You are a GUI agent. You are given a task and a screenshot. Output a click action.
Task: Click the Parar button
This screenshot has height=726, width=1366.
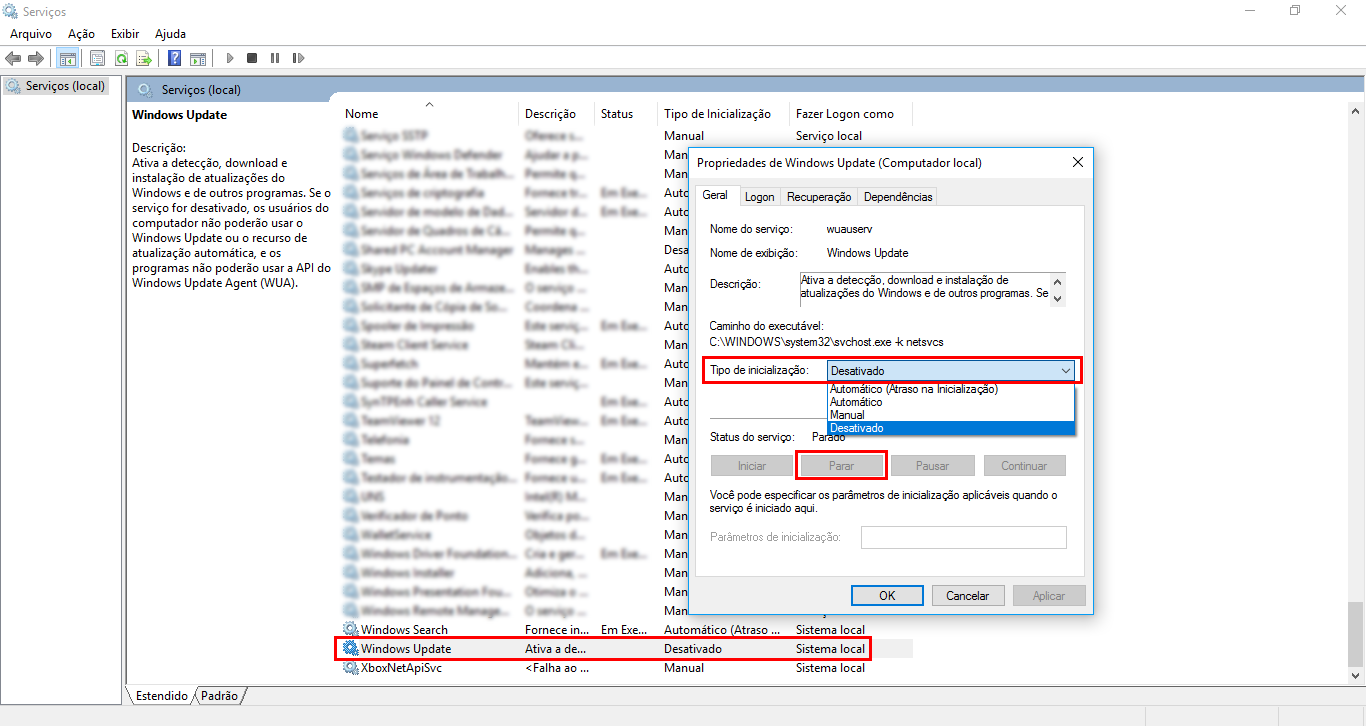(x=842, y=466)
